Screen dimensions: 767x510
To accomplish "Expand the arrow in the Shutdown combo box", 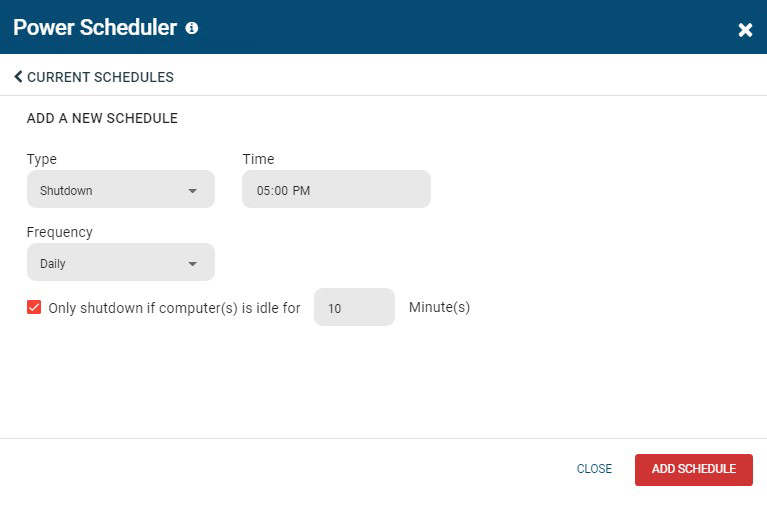I will point(193,191).
